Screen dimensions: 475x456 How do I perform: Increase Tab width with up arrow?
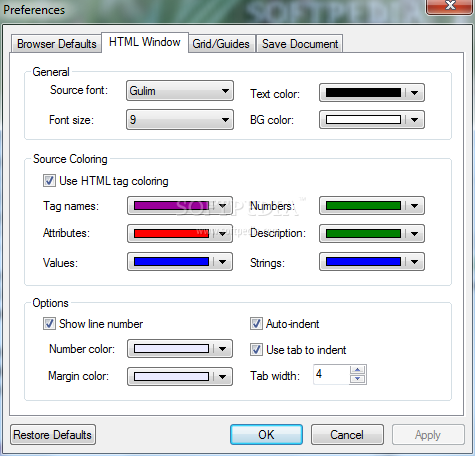click(358, 370)
